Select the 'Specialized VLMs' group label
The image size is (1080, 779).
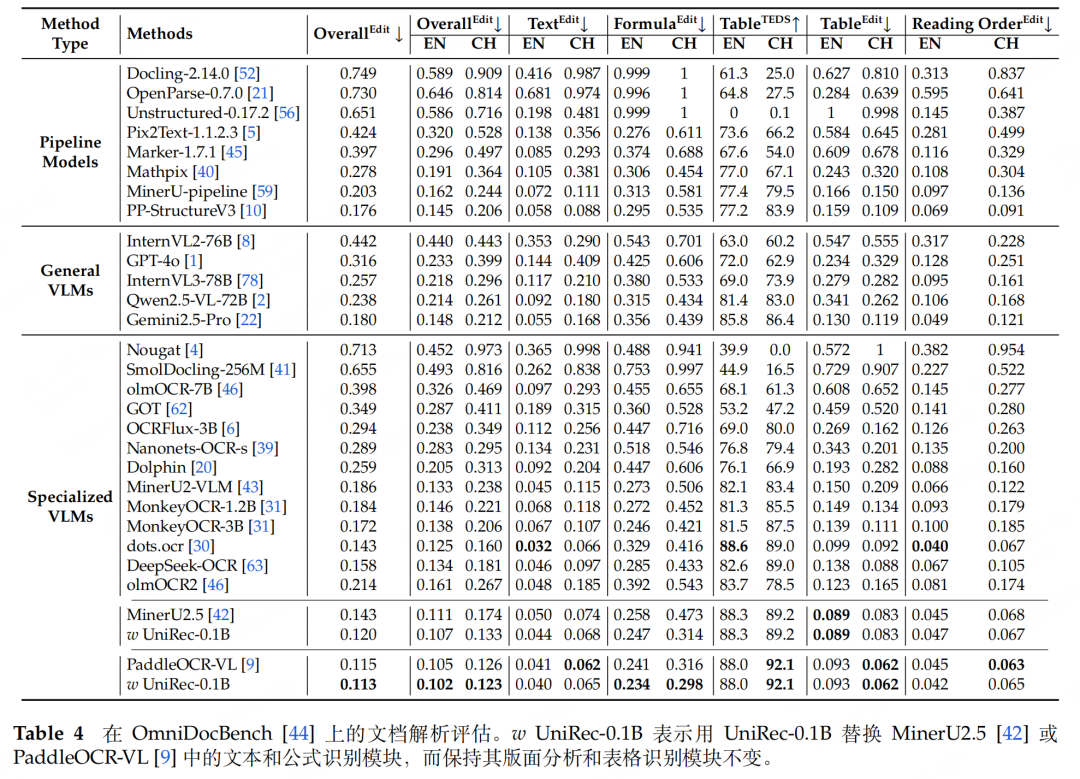[70, 506]
